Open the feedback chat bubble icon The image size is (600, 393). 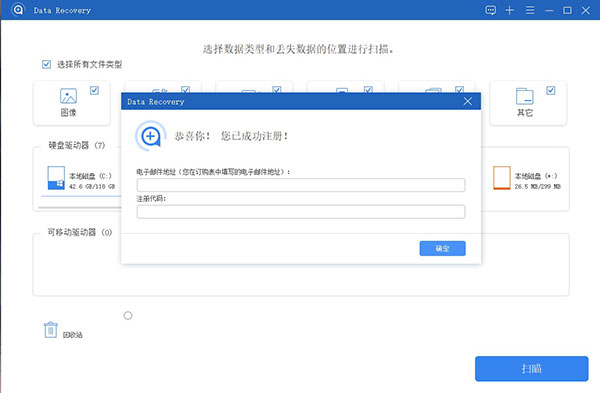pos(491,10)
